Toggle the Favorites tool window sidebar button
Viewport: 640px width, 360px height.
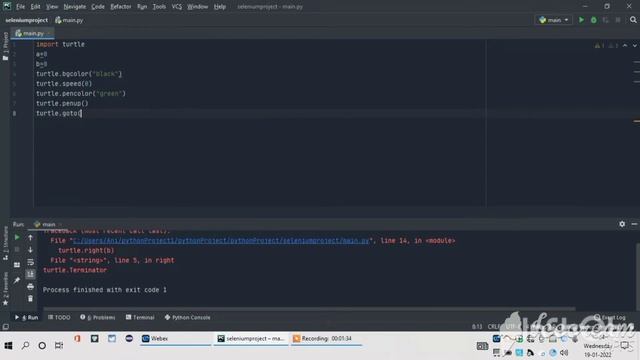pyautogui.click(x=5, y=289)
